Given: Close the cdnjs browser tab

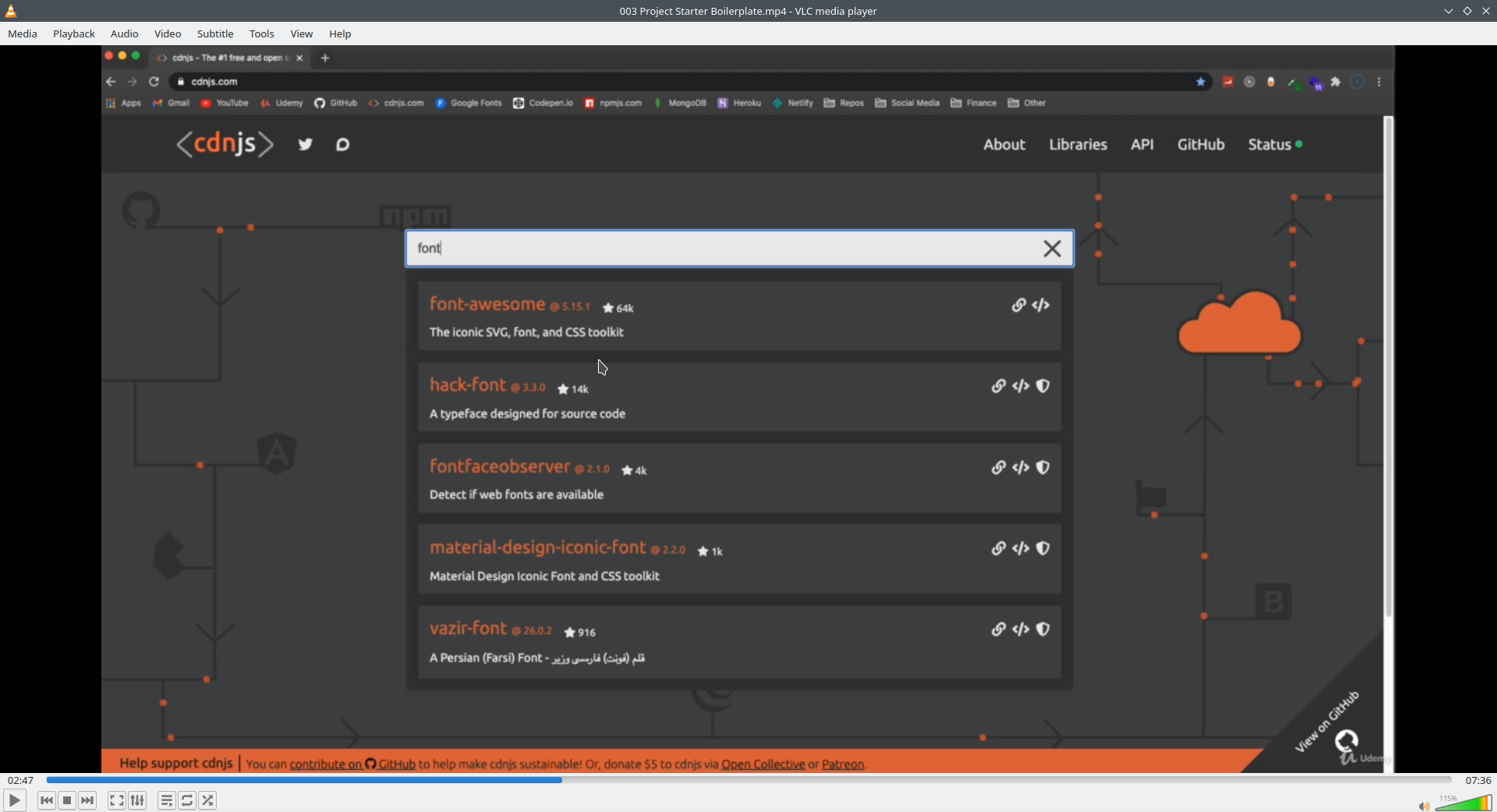Looking at the screenshot, I should tap(299, 58).
